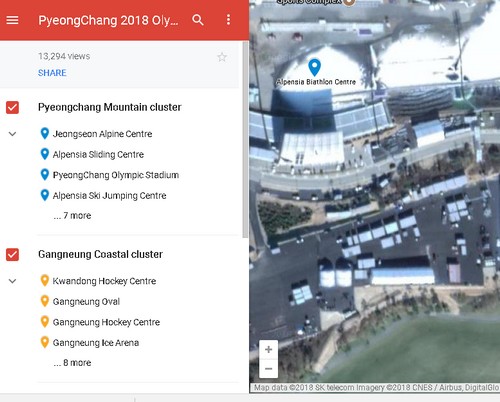500x402 pixels.
Task: Show 7 more Mountain cluster venues
Action: [72, 216]
